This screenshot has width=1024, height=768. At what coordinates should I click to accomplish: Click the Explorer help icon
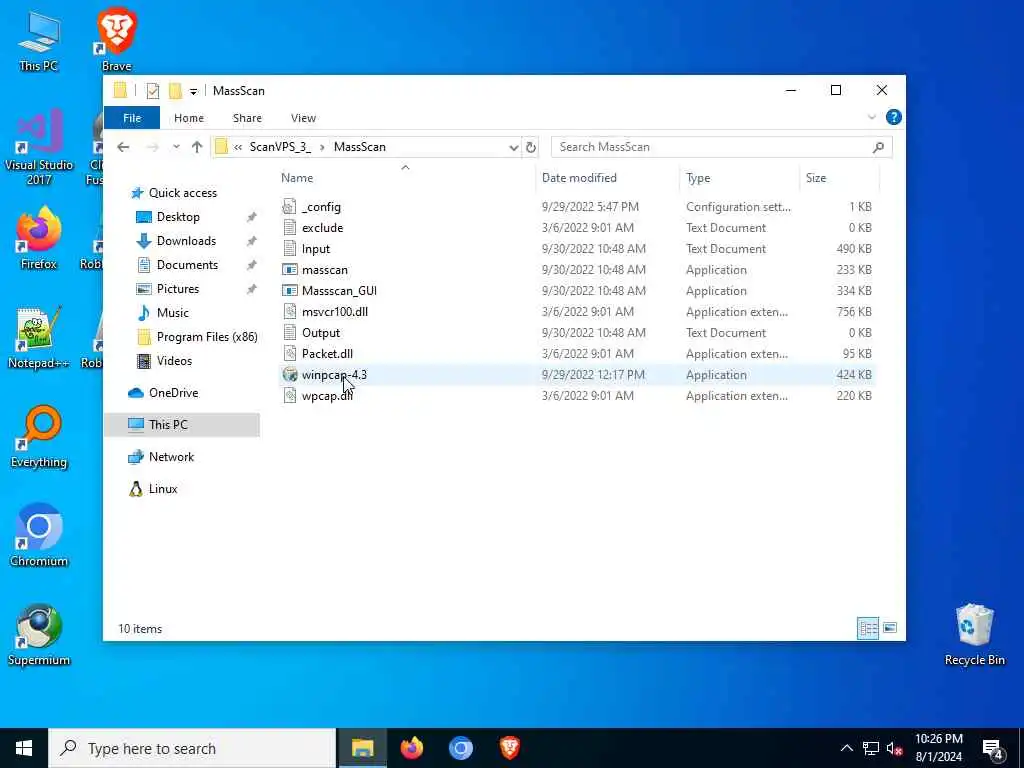coord(893,118)
